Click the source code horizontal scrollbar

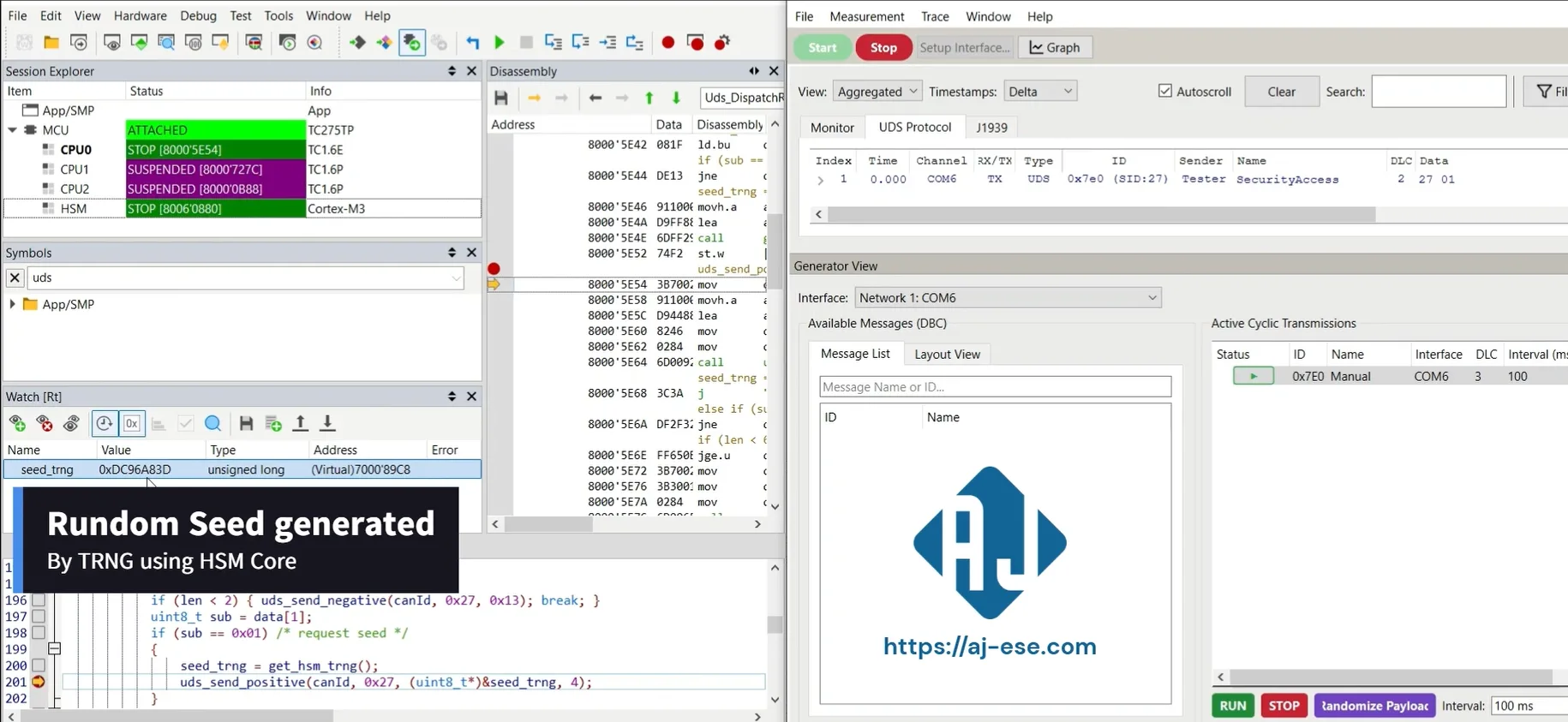(x=177, y=715)
